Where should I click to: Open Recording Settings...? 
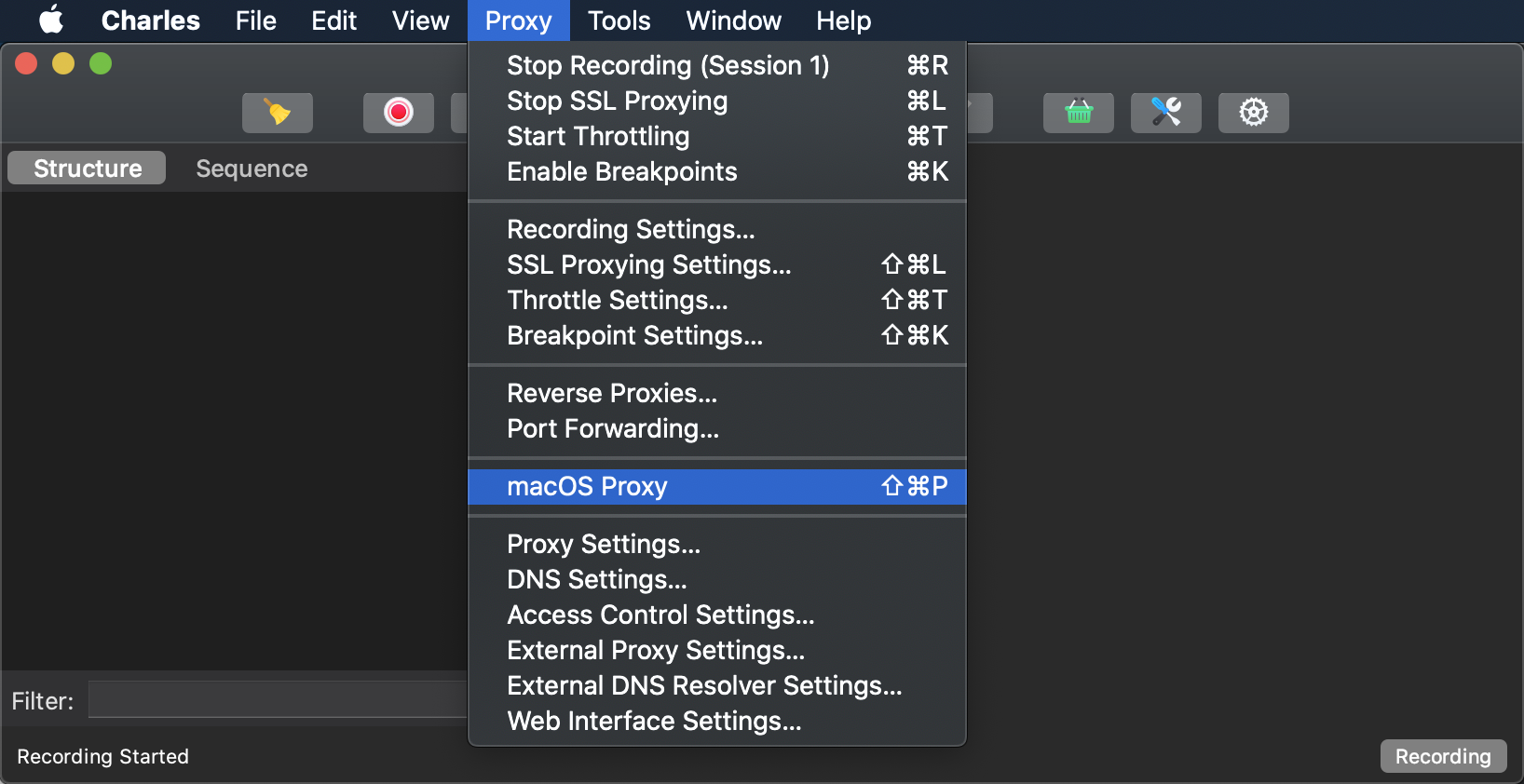point(717,229)
